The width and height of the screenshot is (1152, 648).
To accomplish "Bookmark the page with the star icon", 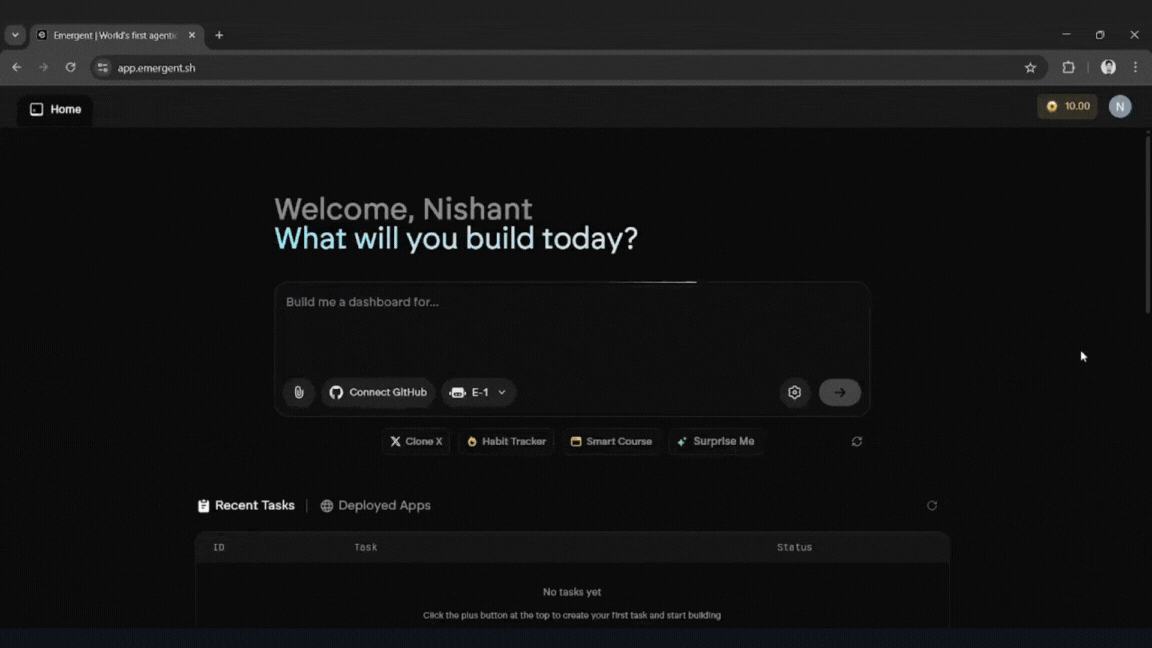I will 1030,67.
